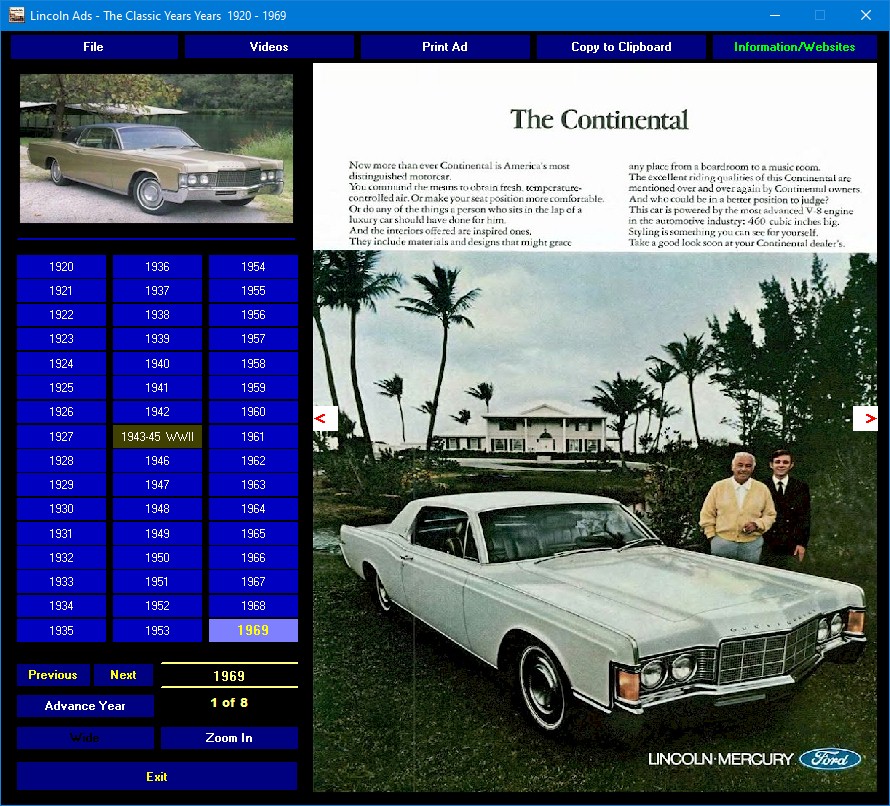Select year 1922

[x=61, y=315]
